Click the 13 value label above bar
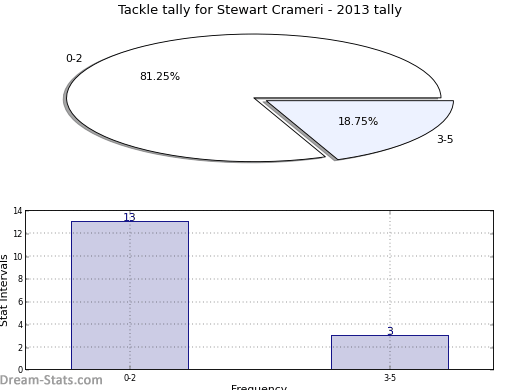520x390 pixels. (130, 217)
